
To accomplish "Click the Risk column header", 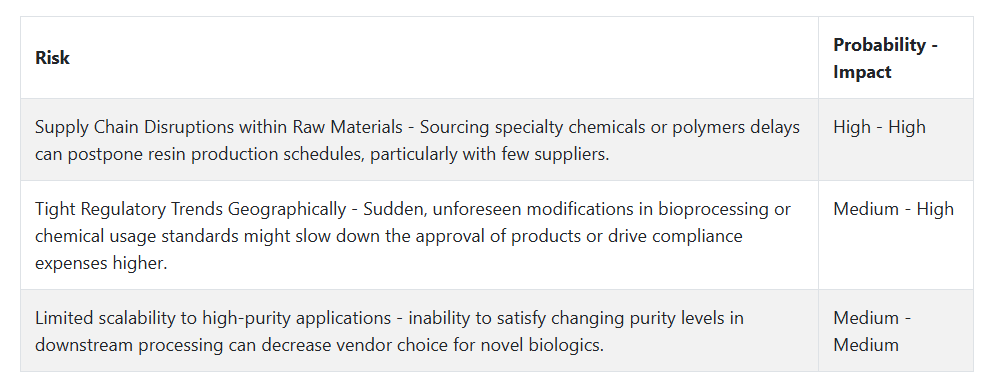I will 52,58.
